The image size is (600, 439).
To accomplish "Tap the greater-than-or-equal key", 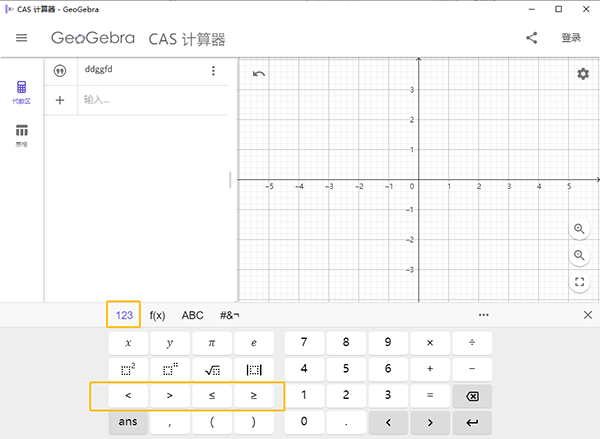I will [254, 396].
